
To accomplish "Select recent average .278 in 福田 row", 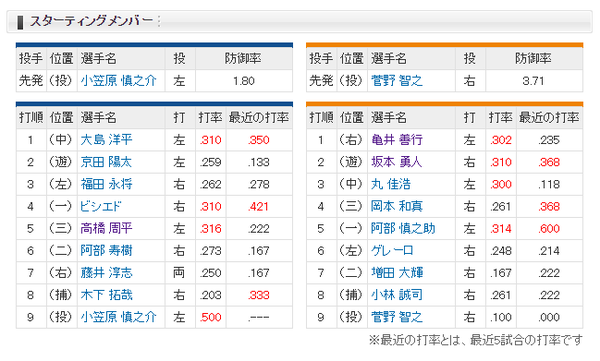I will pyautogui.click(x=259, y=185).
